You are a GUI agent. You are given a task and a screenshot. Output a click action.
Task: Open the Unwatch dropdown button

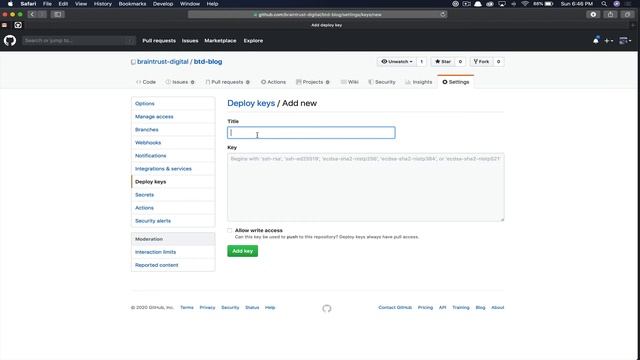(x=397, y=62)
